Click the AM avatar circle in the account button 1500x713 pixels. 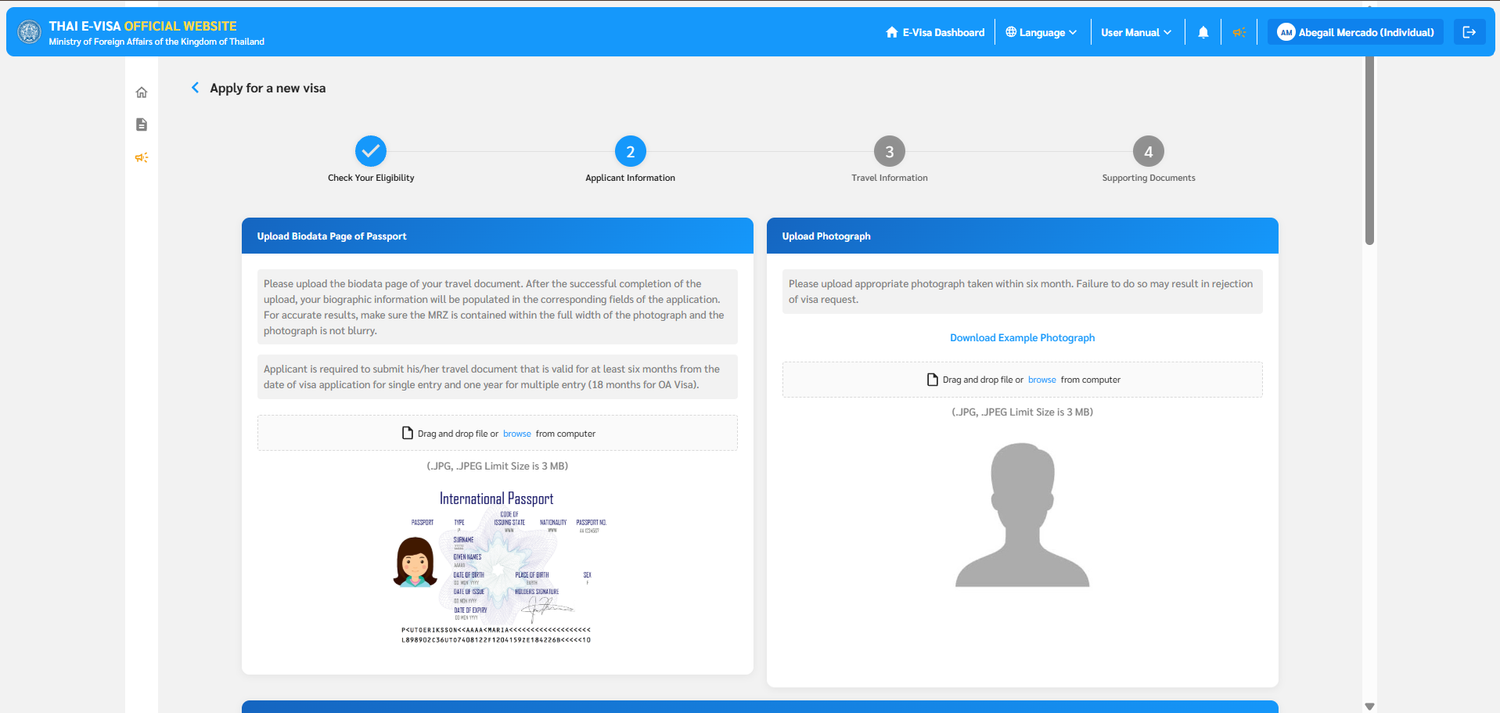(1286, 32)
